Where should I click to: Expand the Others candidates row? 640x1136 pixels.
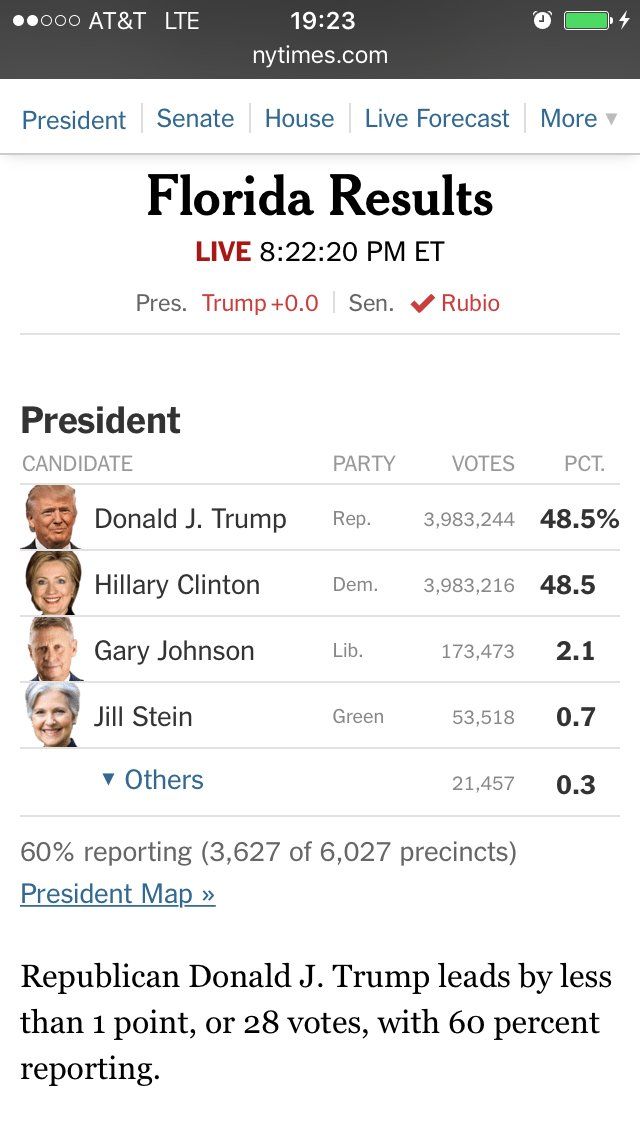click(x=153, y=780)
